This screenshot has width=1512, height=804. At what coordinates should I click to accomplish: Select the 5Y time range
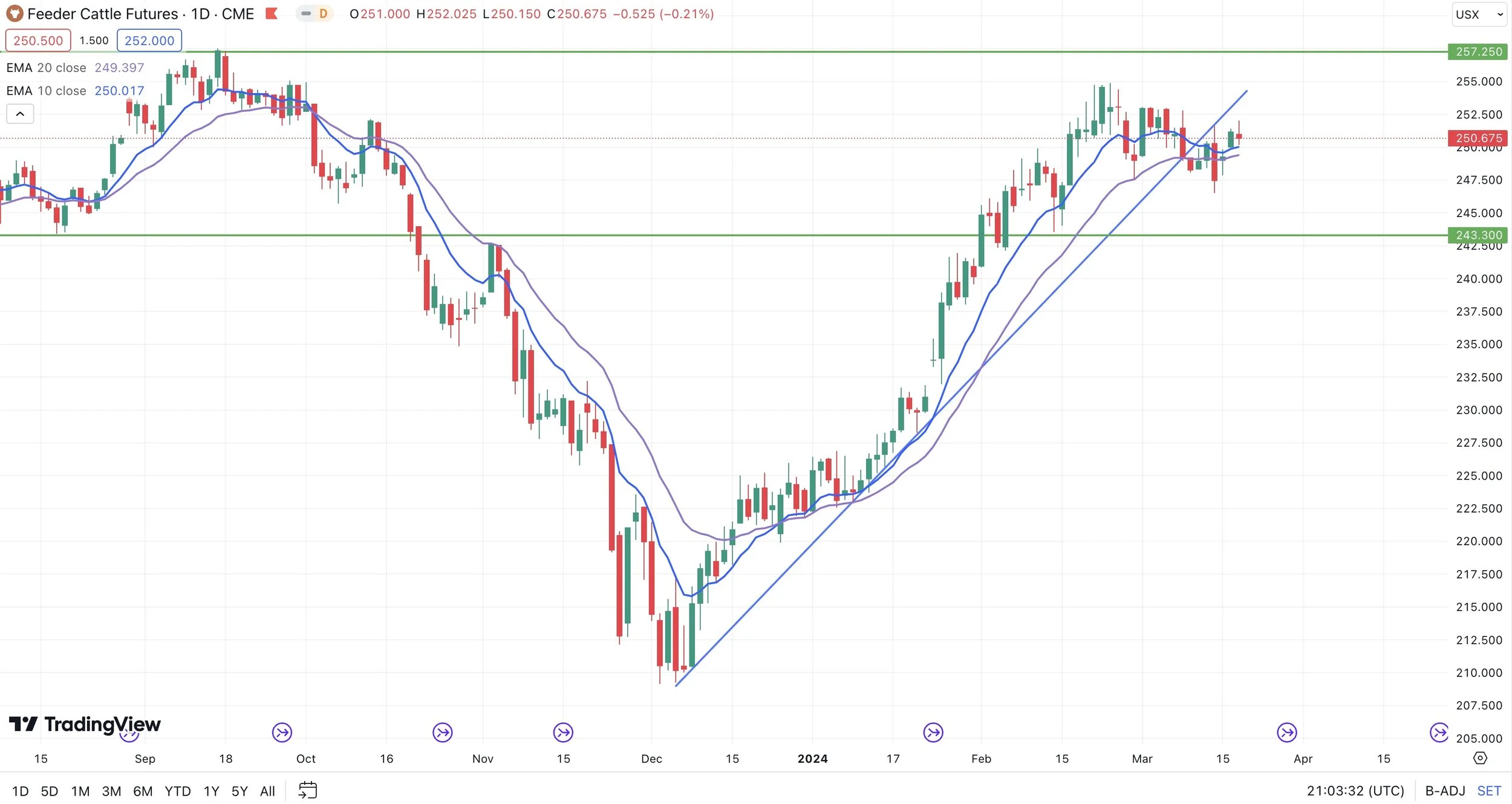tap(240, 791)
